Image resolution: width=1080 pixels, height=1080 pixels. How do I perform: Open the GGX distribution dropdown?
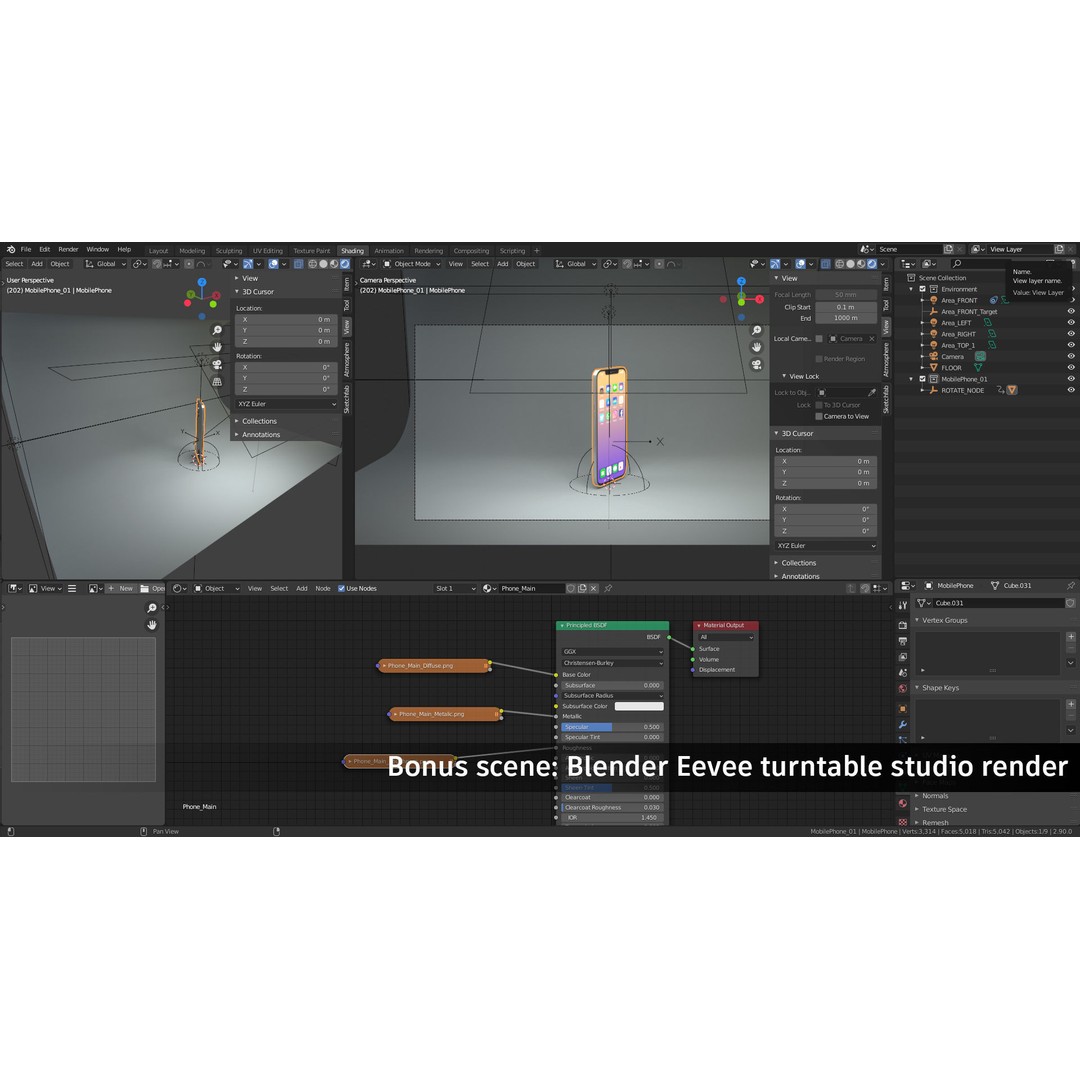point(612,652)
